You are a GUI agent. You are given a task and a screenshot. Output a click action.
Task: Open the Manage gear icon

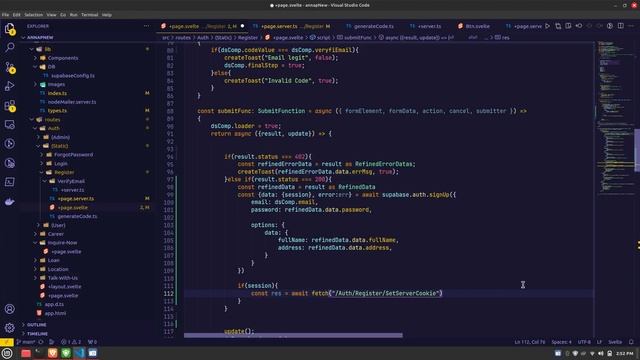coord(10,327)
